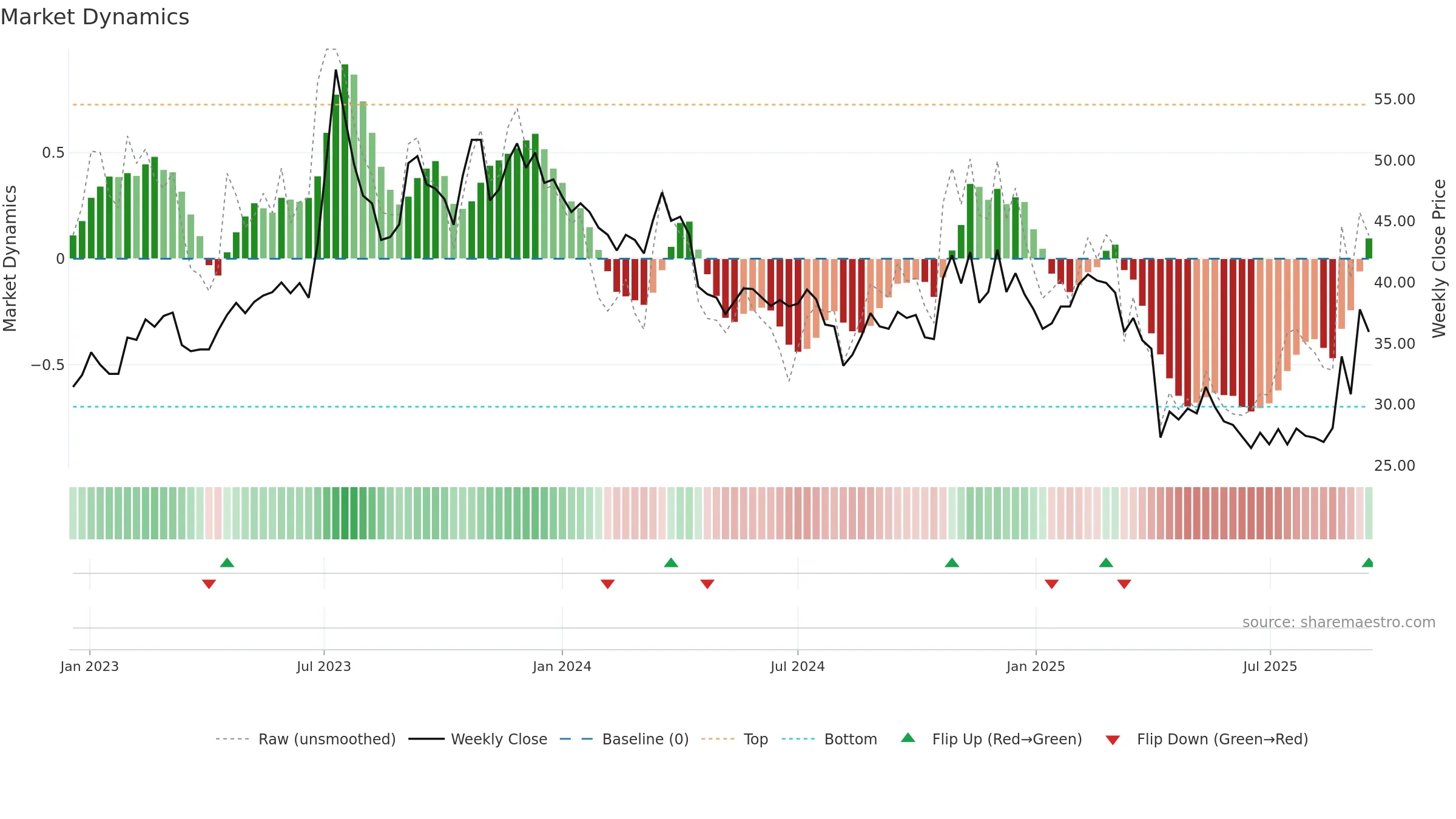The image size is (1456, 819).
Task: Click the red flip-down marker before Jul 2023
Action: (209, 584)
